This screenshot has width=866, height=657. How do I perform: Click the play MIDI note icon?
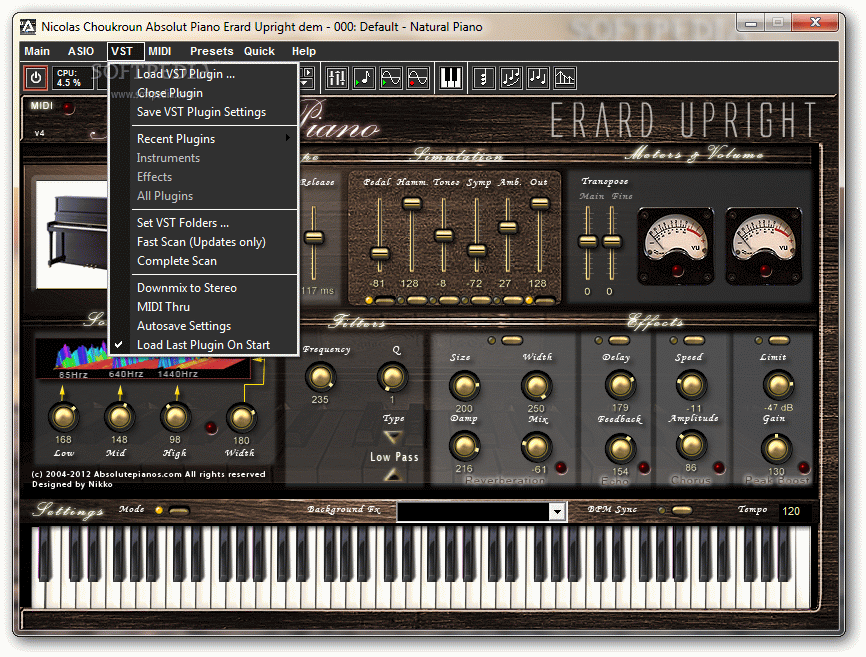click(363, 78)
